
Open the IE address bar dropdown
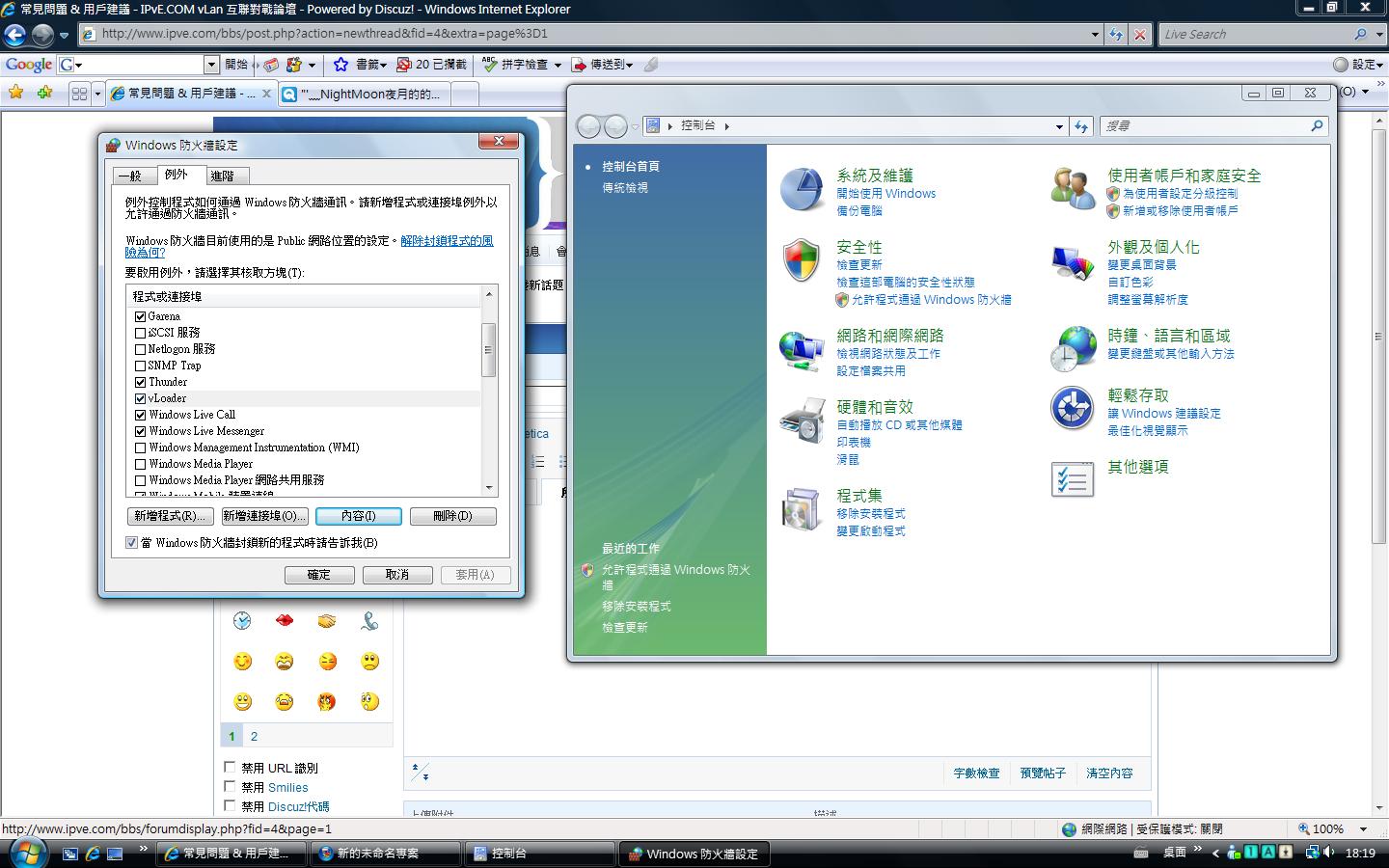click(1095, 34)
